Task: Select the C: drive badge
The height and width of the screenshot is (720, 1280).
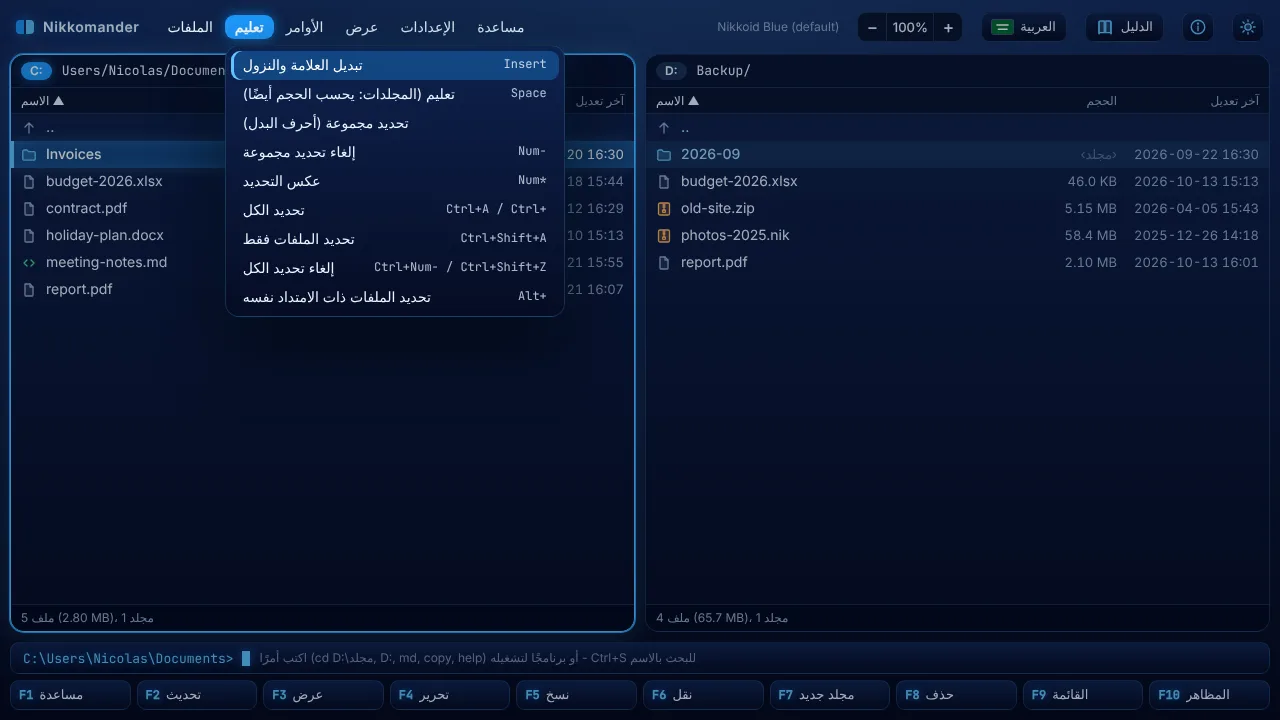Action: coord(36,71)
